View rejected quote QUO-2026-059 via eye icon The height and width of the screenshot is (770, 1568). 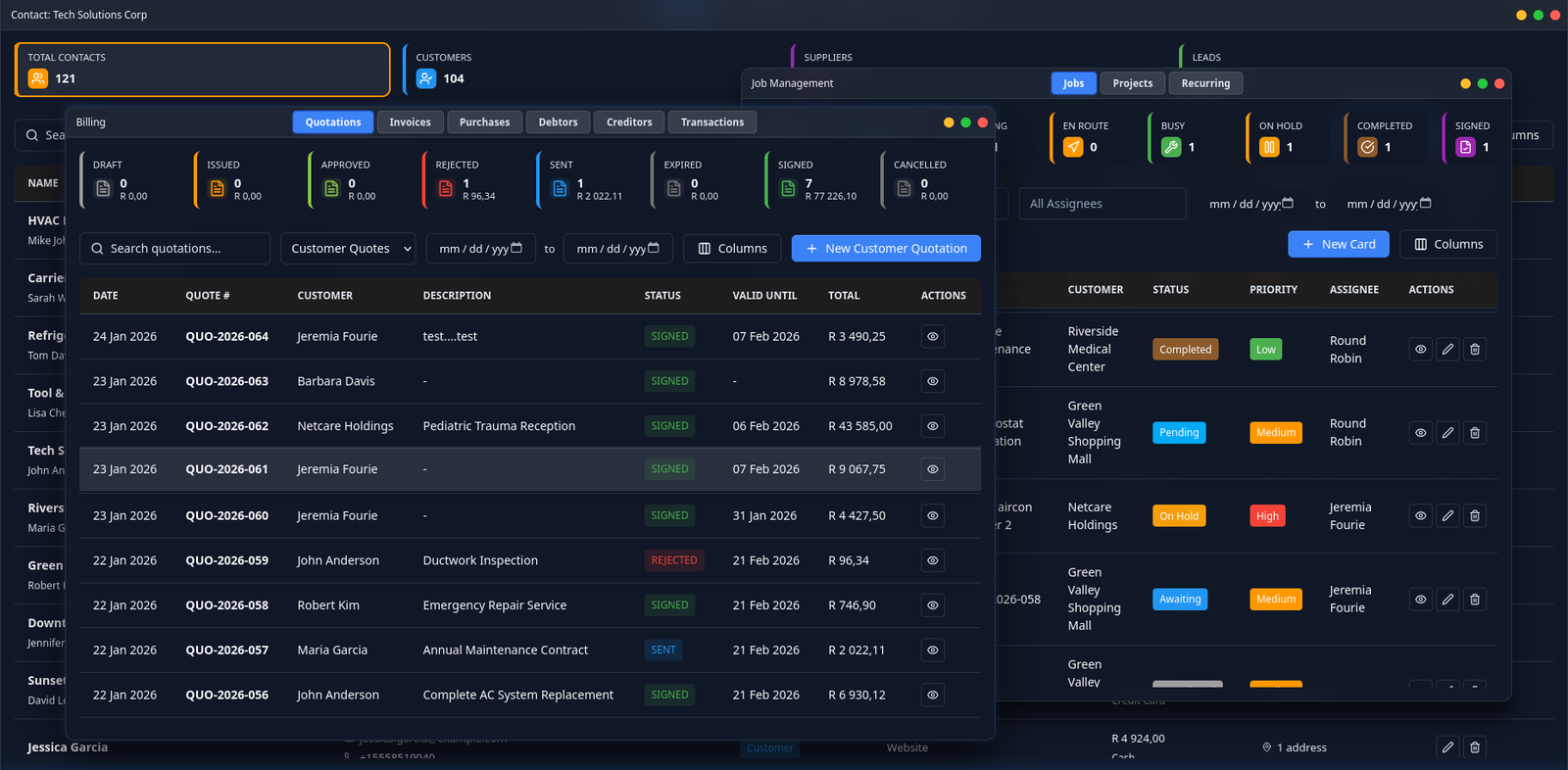(933, 561)
